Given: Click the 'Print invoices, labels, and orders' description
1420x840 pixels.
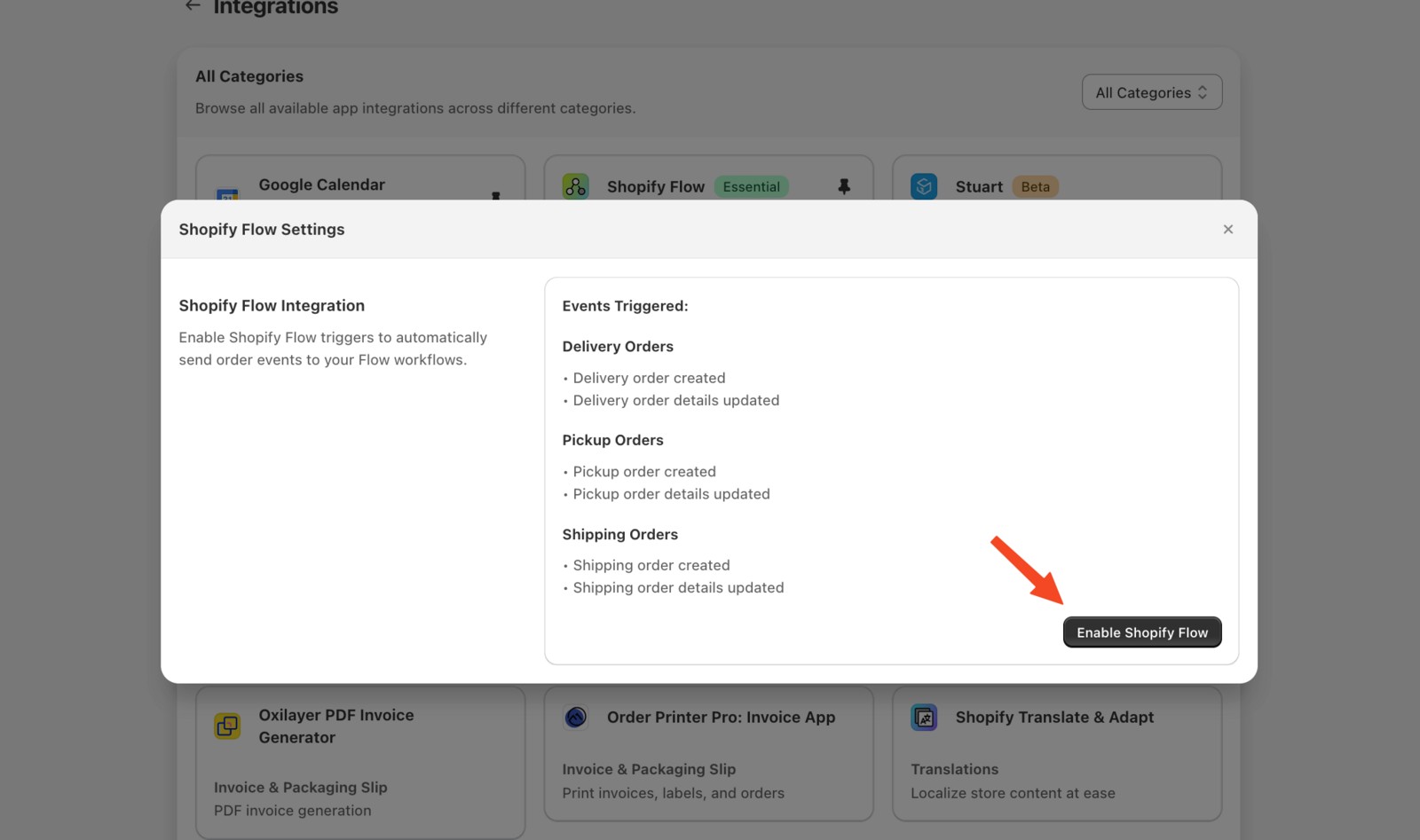Looking at the screenshot, I should pyautogui.click(x=673, y=793).
